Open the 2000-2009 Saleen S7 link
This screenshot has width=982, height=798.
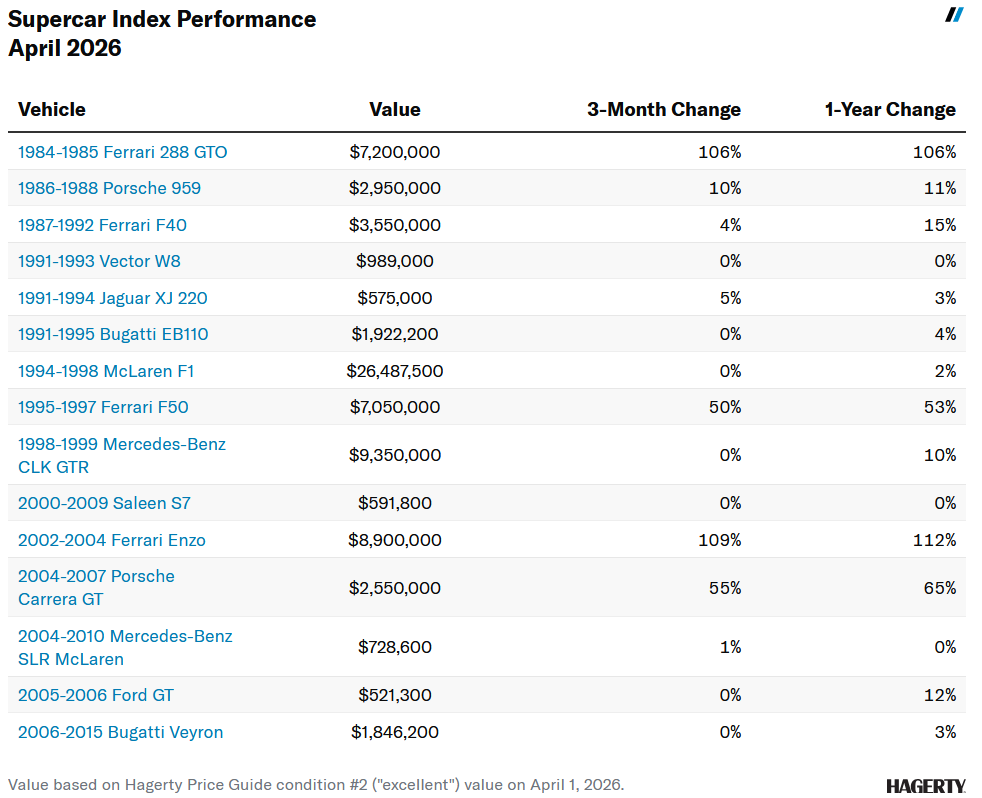point(98,503)
